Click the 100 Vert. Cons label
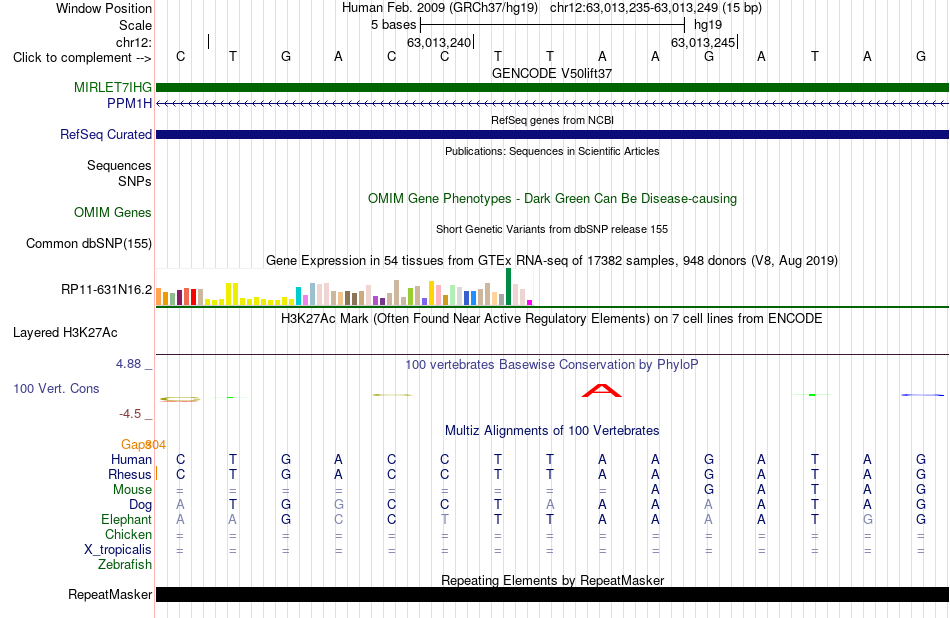 [x=56, y=388]
